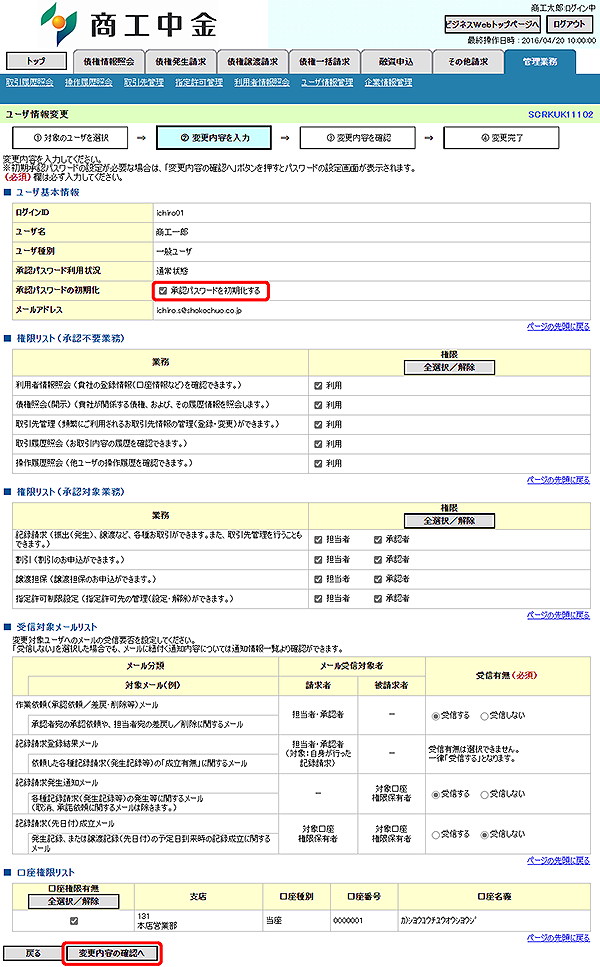This screenshot has width=600, height=967.
Task: Click 全選択/解除 in 口座権限リスト
Action: [x=73, y=901]
